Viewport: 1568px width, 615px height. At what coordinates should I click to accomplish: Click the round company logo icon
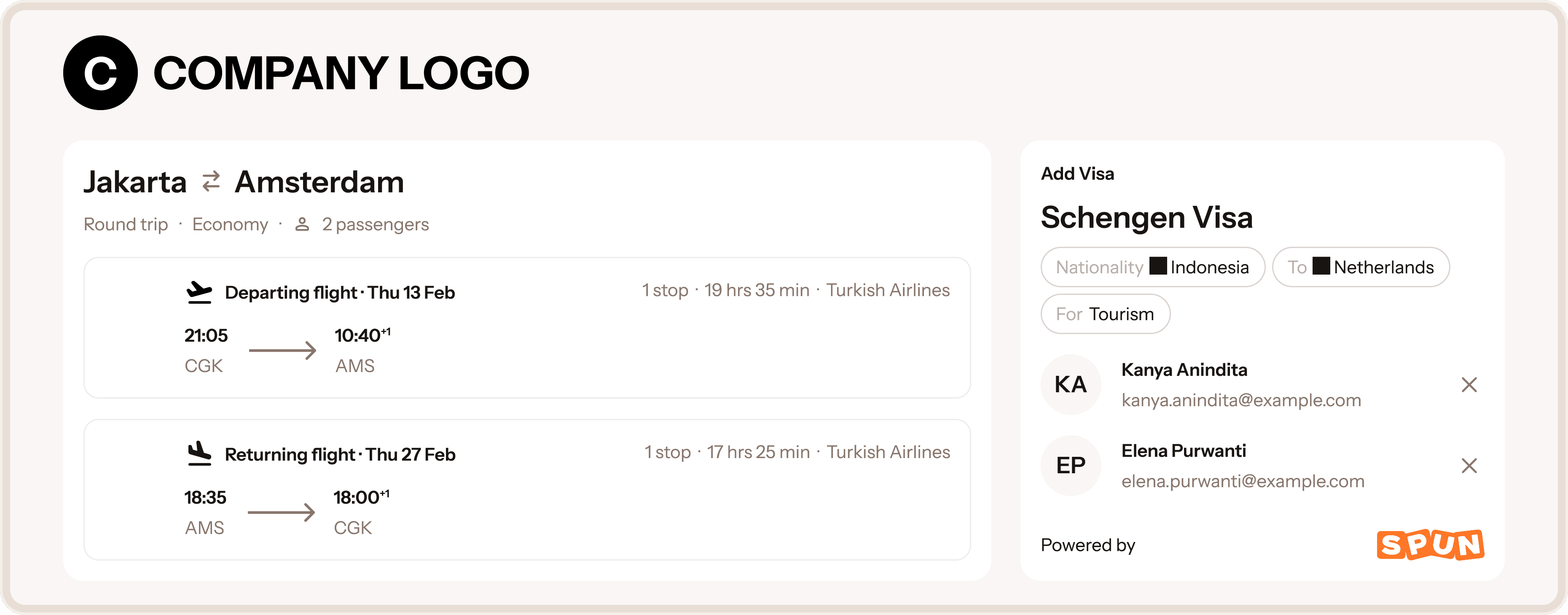pyautogui.click(x=100, y=73)
